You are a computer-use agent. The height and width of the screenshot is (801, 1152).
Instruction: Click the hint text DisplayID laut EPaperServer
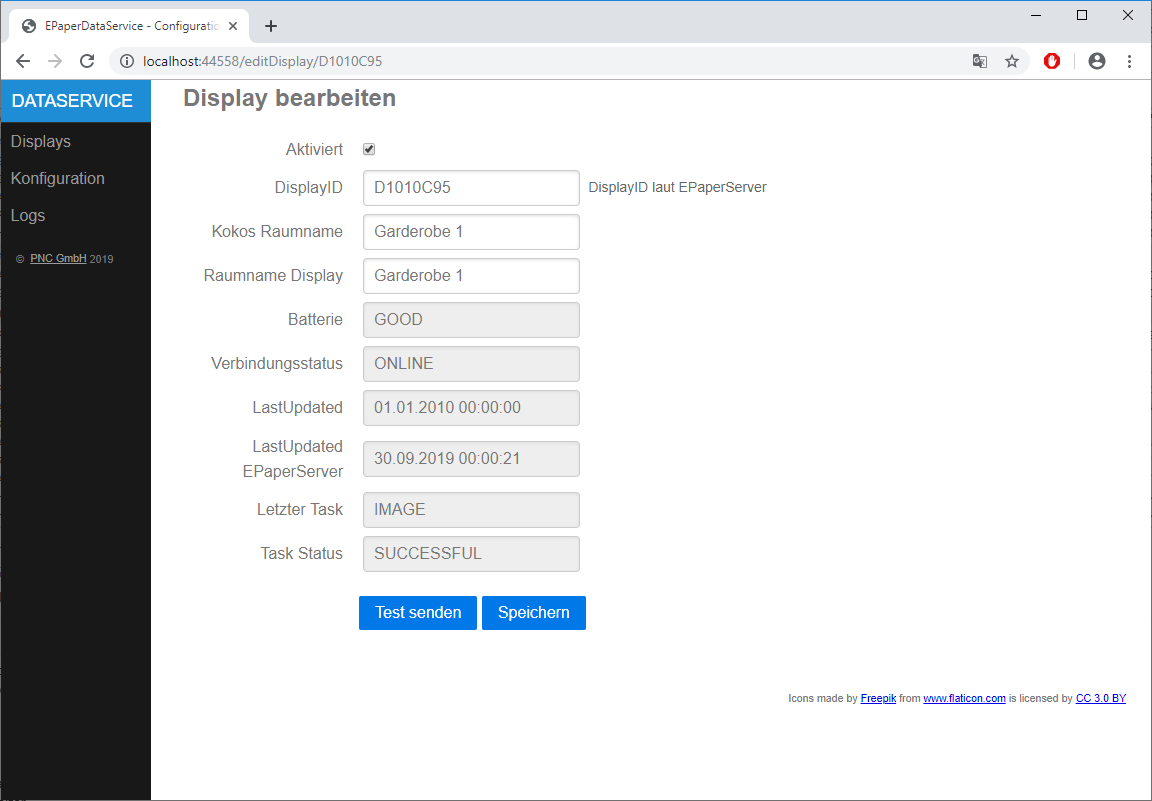(677, 187)
